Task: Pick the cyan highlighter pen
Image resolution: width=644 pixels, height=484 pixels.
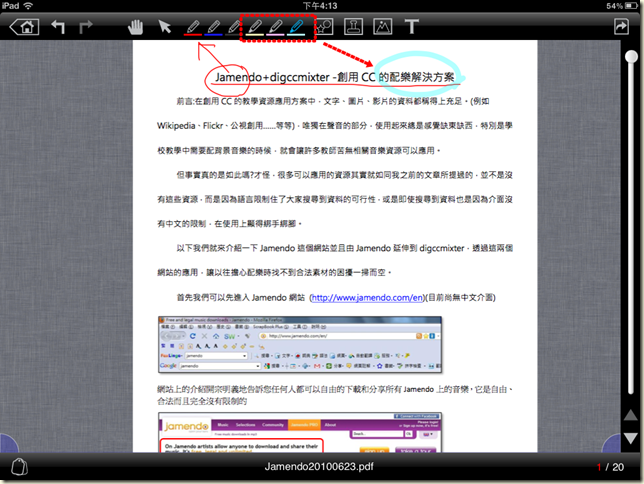Action: [x=296, y=28]
